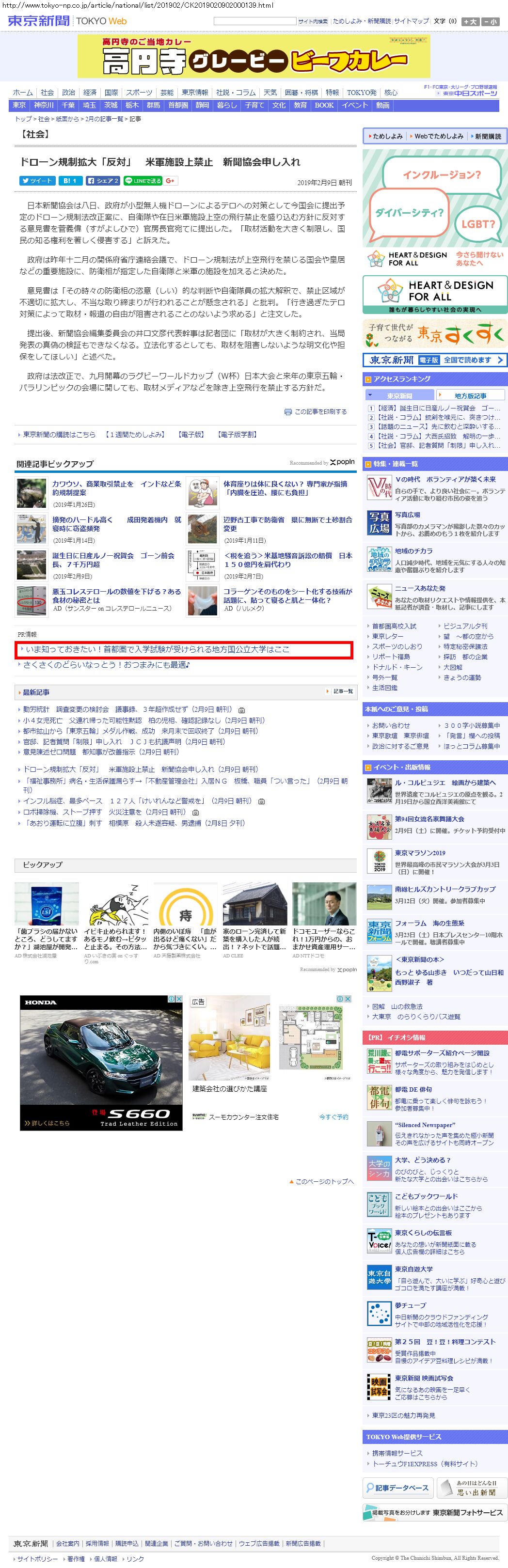Click the サイト内検索 search button
Image resolution: width=508 pixels, height=1568 pixels.
pos(313,21)
